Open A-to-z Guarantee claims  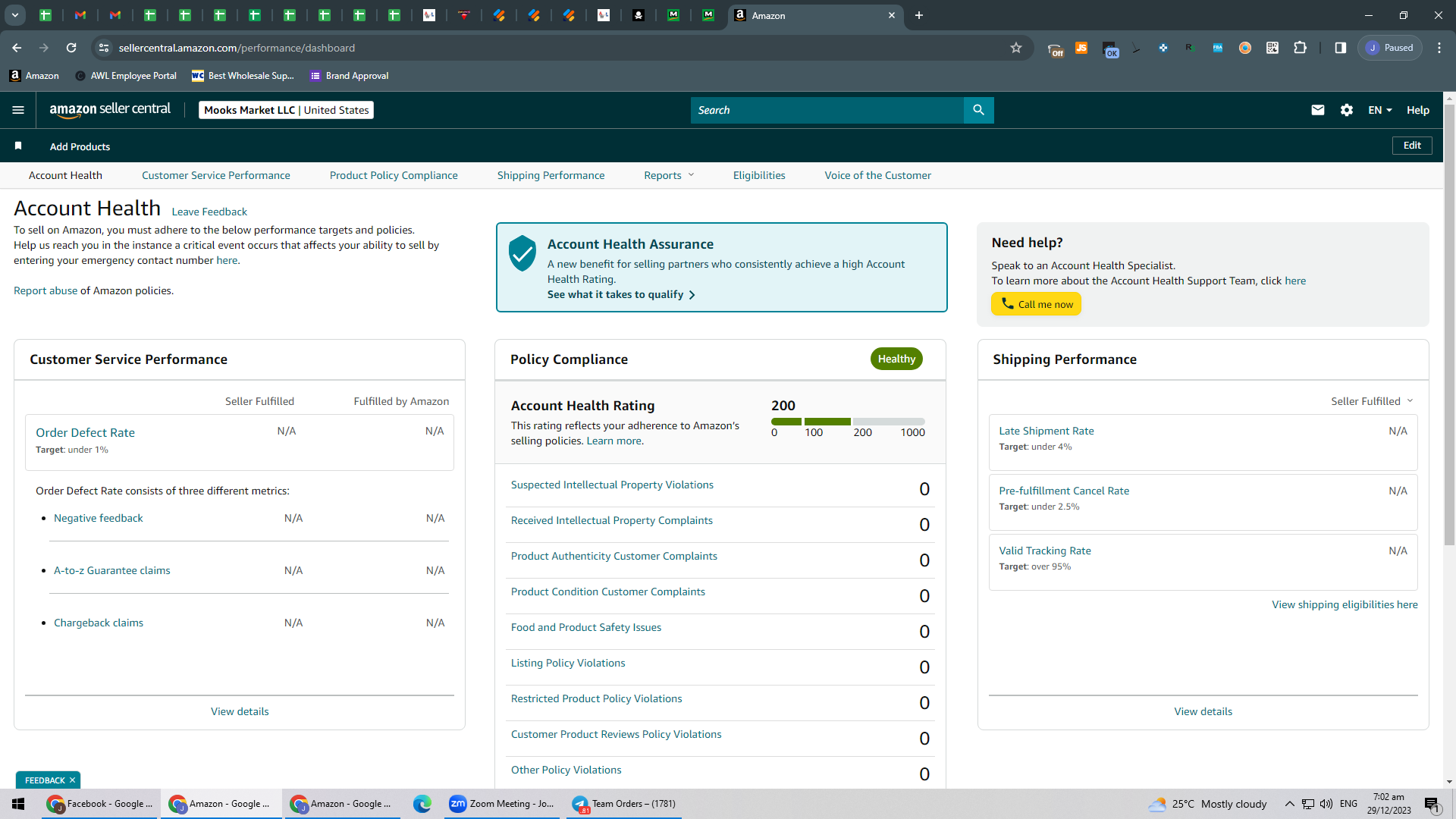point(112,570)
